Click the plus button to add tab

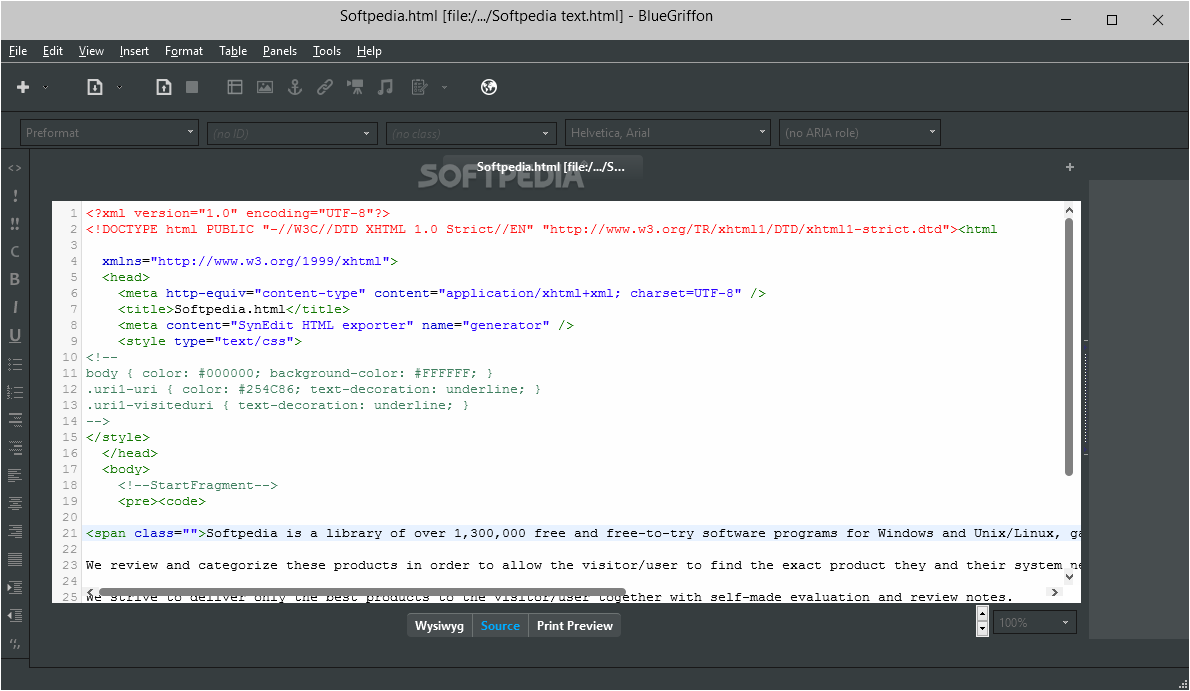tap(1070, 167)
